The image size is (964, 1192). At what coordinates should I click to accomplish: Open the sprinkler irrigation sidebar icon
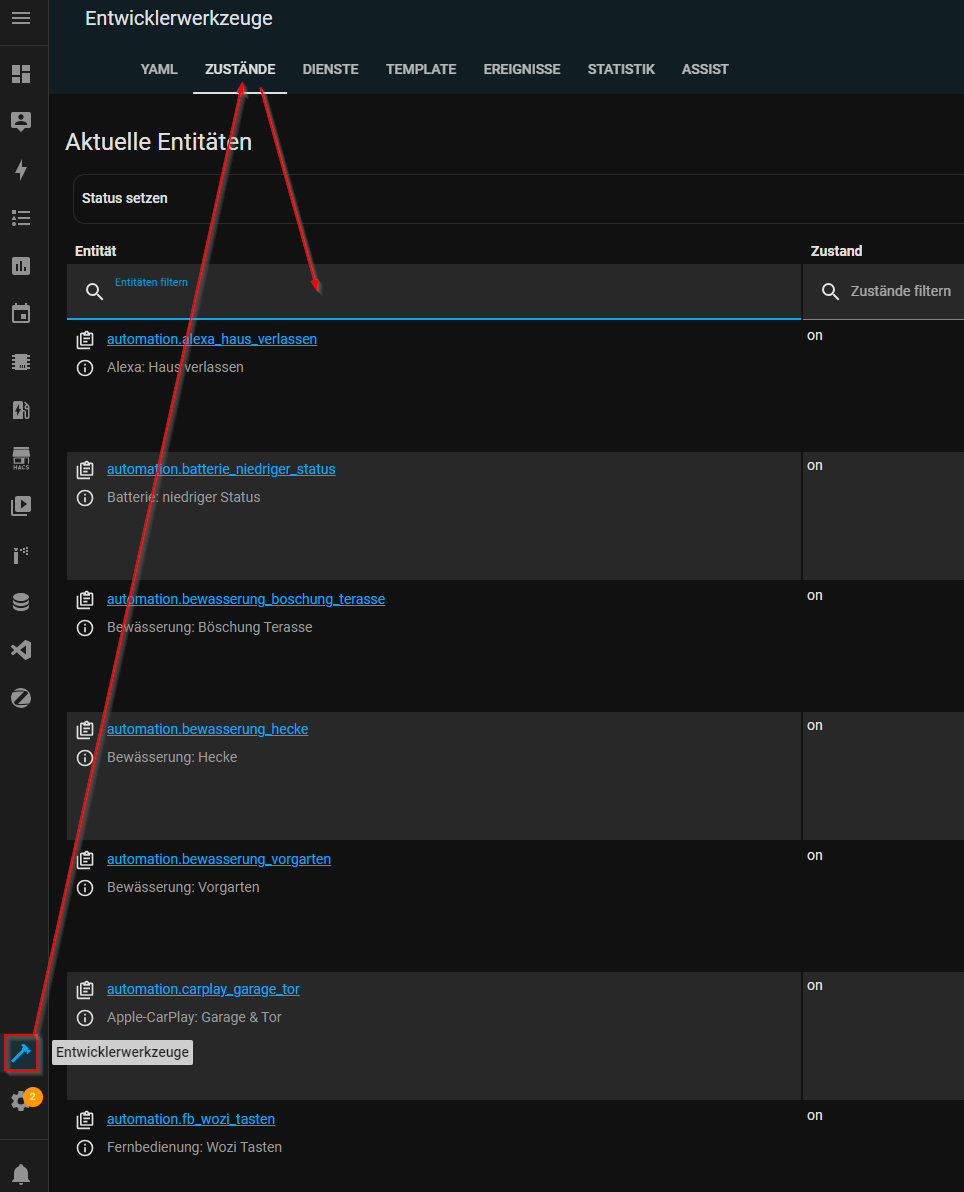pyautogui.click(x=21, y=554)
